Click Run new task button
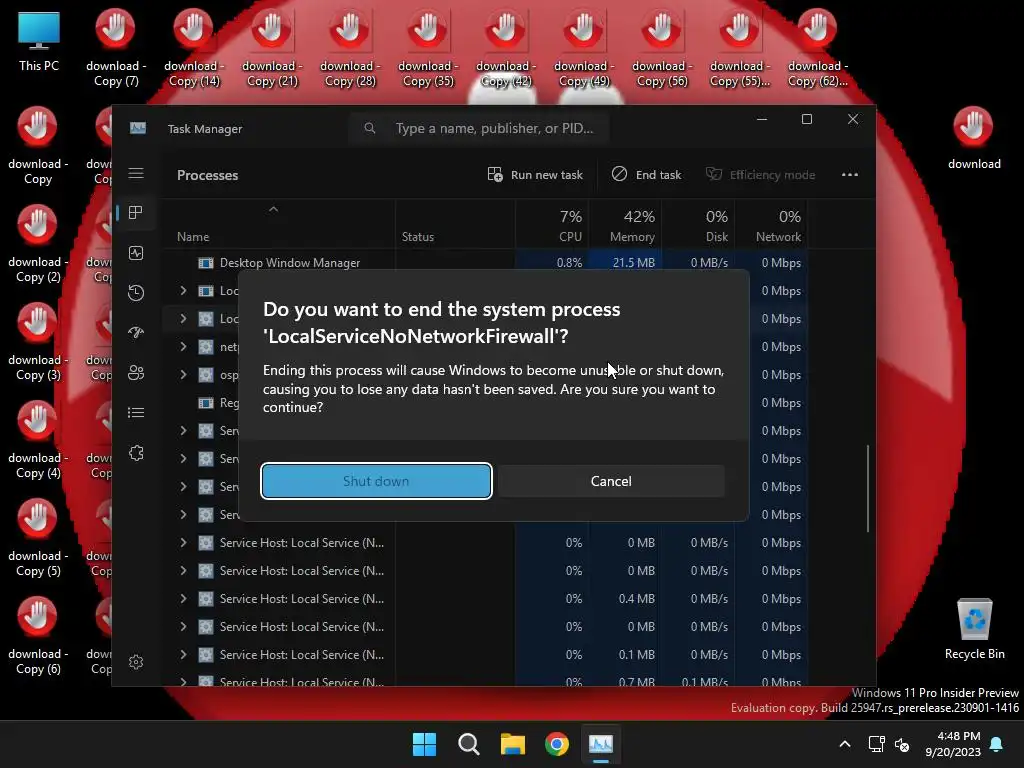The image size is (1024, 768). coord(535,175)
